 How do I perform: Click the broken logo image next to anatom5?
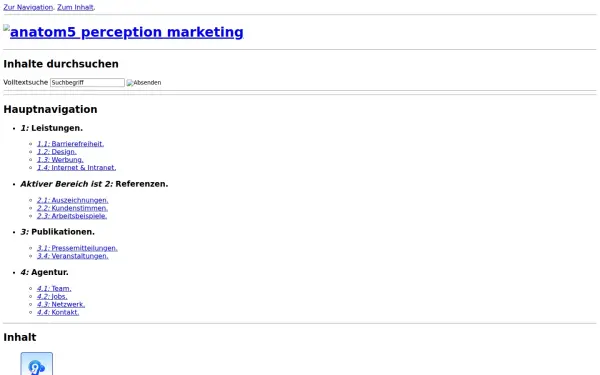coord(7,28)
